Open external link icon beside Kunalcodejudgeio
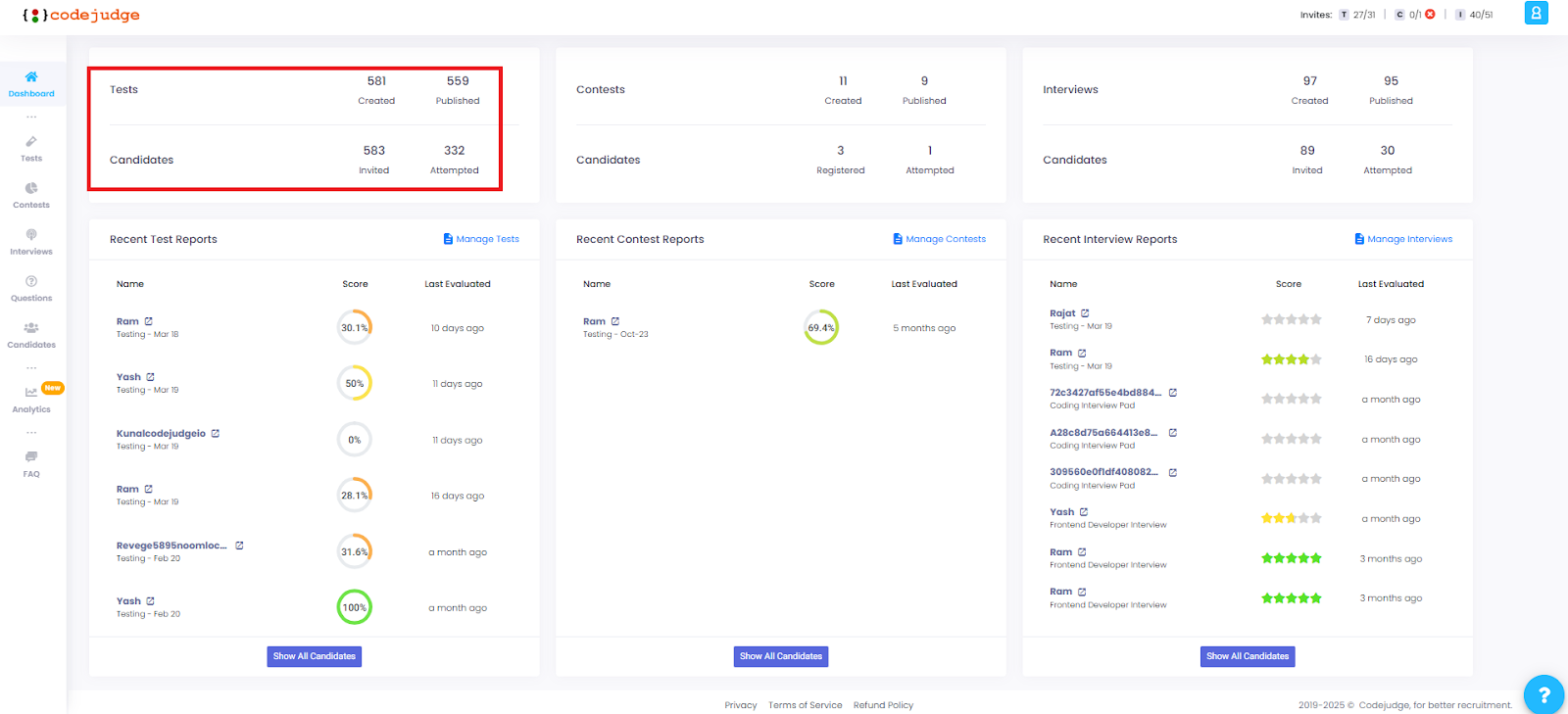Screen dimensions: 1568x714 216,433
